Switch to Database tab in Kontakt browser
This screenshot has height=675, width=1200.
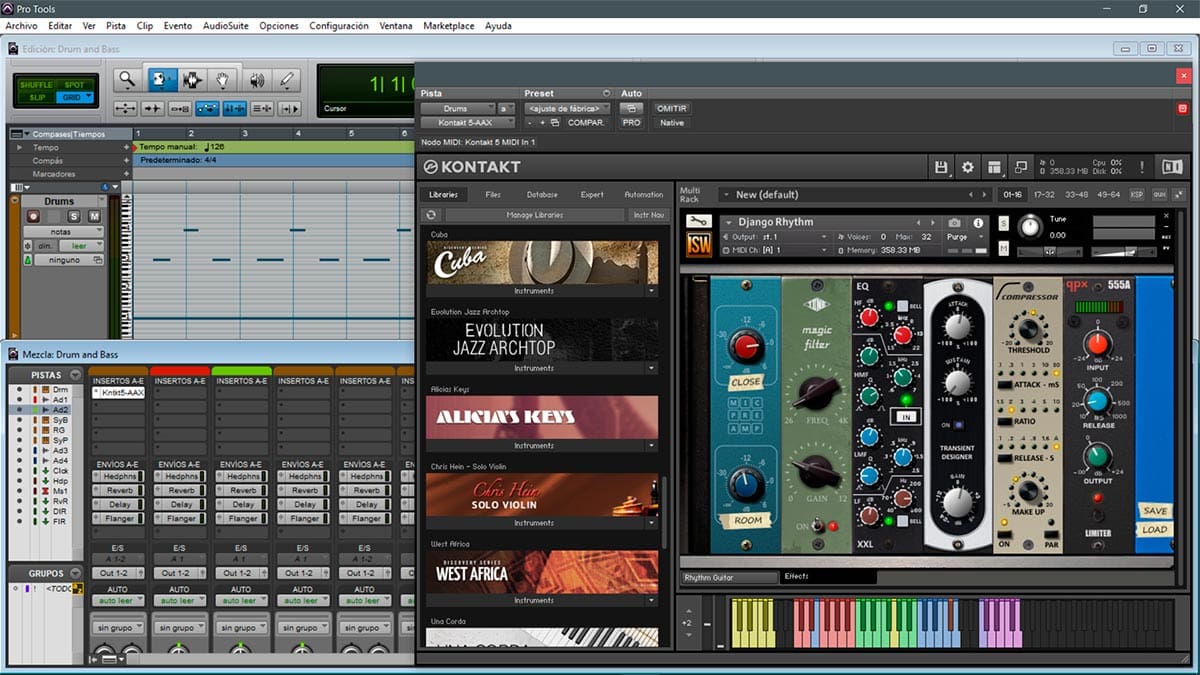click(542, 195)
